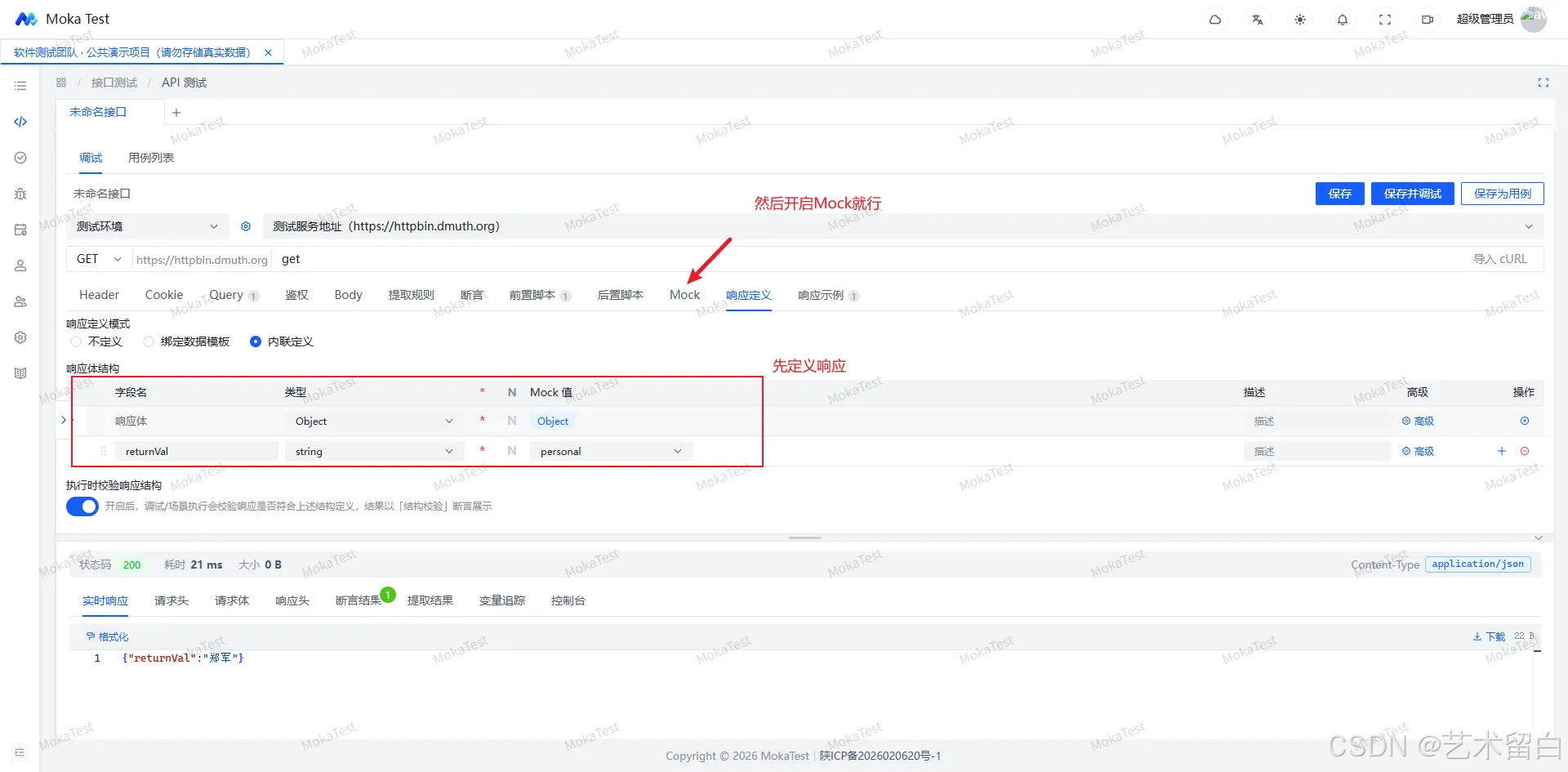Click the 接口测试 breadcrumb
The image size is (1568, 772).
114,83
